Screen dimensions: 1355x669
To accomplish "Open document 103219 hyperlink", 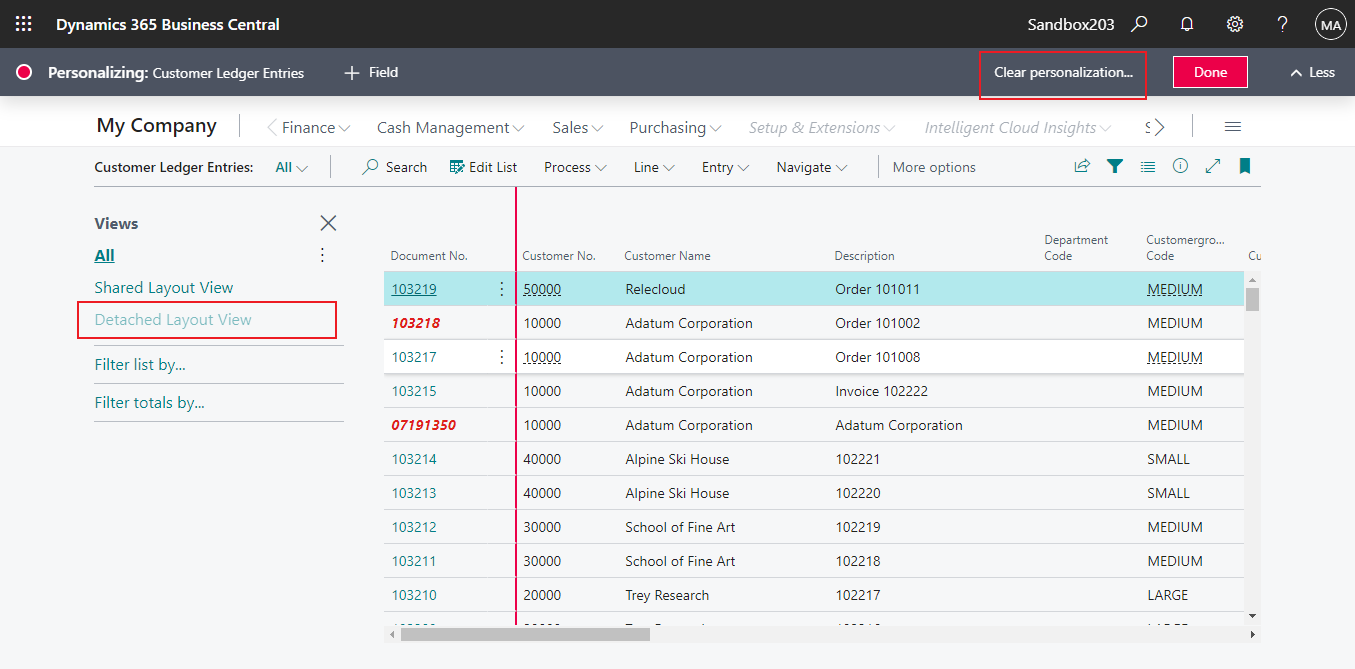I will coord(413,289).
